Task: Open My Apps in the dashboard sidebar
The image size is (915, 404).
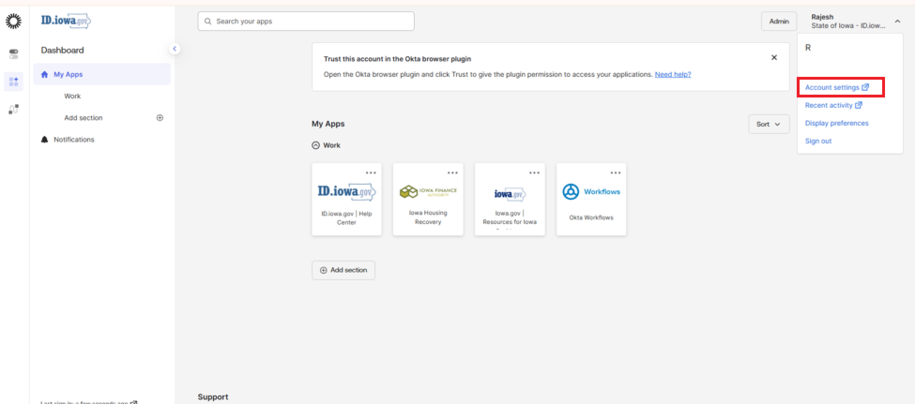Action: [x=102, y=74]
